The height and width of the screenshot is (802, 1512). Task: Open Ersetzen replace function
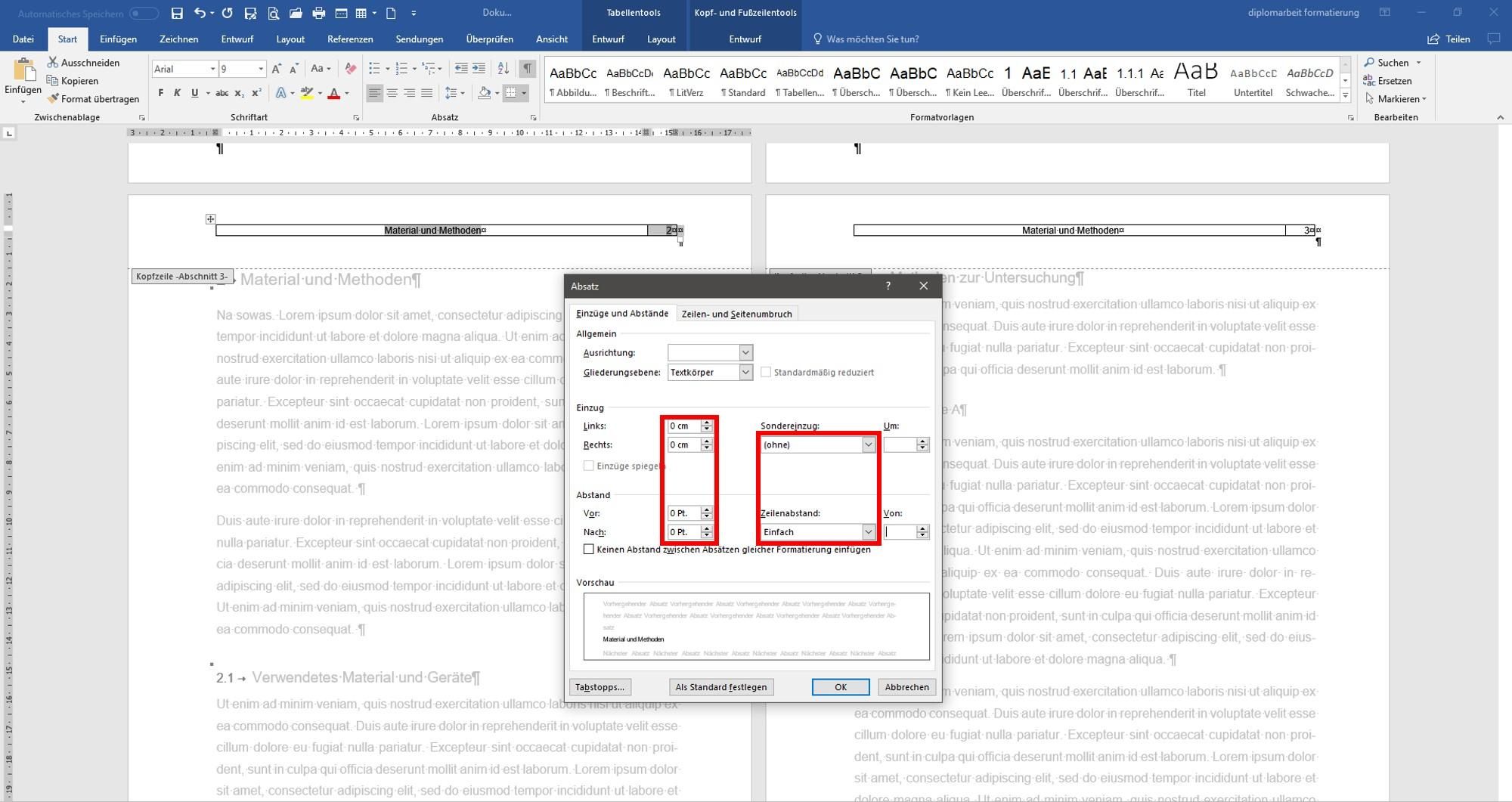pyautogui.click(x=1387, y=81)
